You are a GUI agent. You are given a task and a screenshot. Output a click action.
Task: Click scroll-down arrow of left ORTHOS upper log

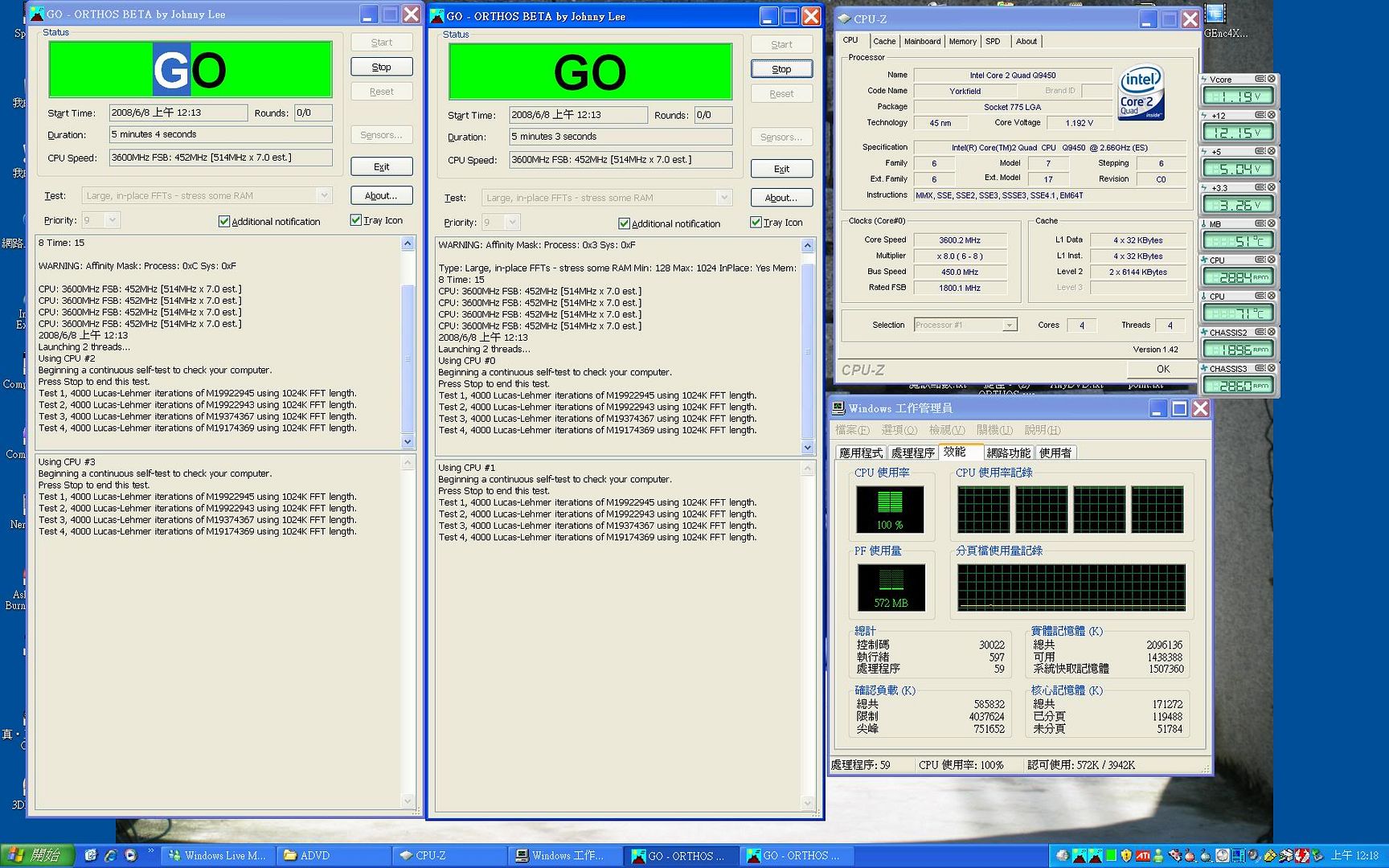pyautogui.click(x=408, y=441)
